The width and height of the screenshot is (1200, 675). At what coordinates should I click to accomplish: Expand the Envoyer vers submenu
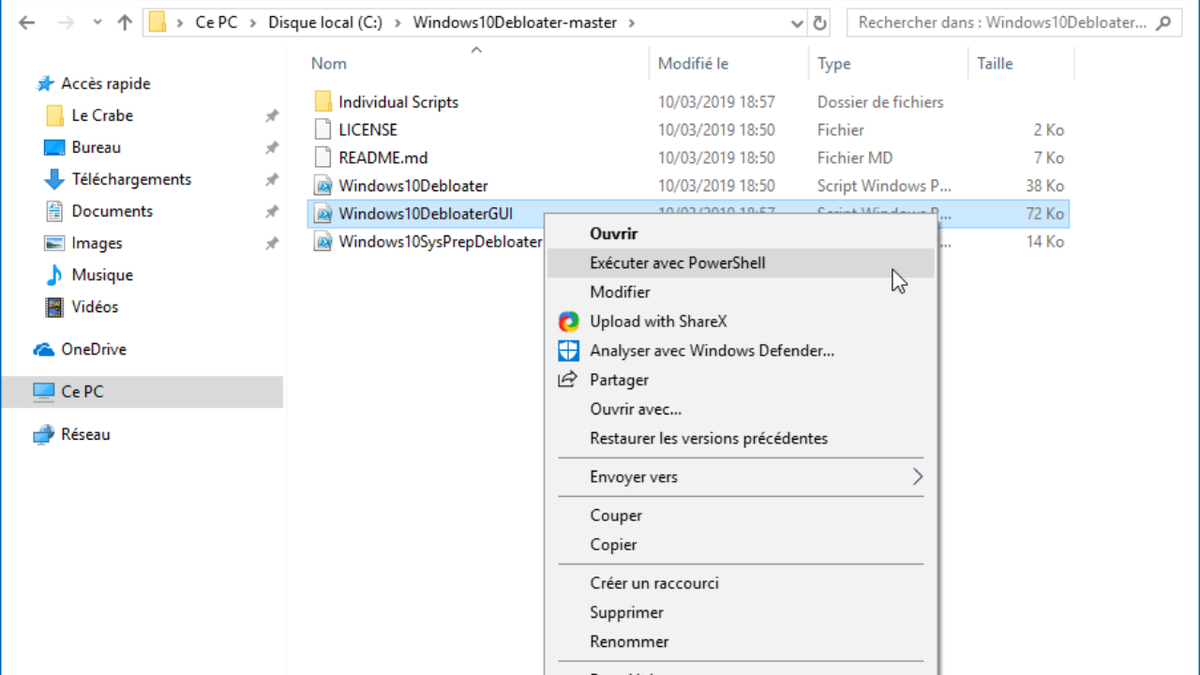click(x=741, y=477)
